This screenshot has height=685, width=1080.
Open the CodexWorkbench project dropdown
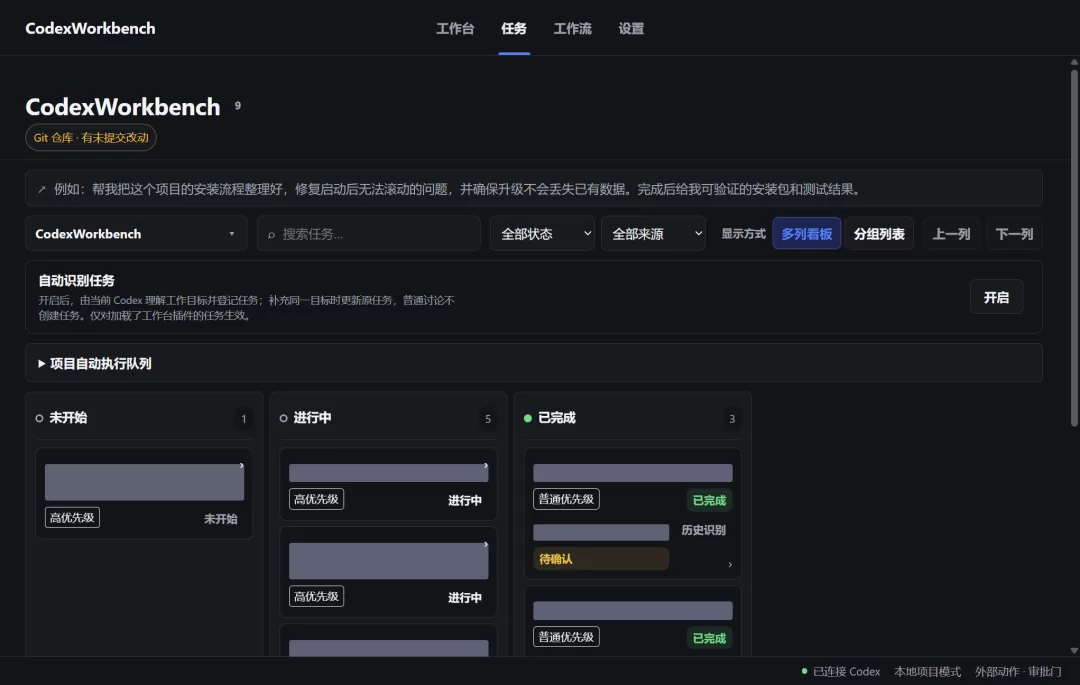click(136, 234)
